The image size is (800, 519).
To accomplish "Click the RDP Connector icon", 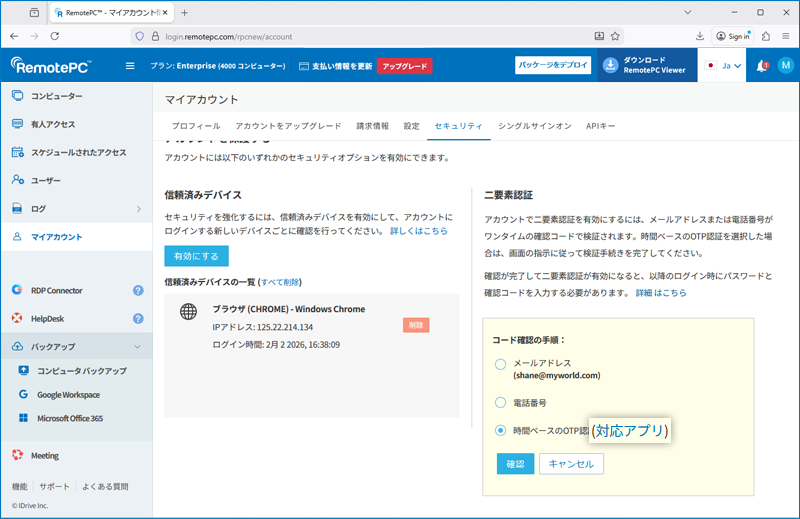I will coord(17,290).
